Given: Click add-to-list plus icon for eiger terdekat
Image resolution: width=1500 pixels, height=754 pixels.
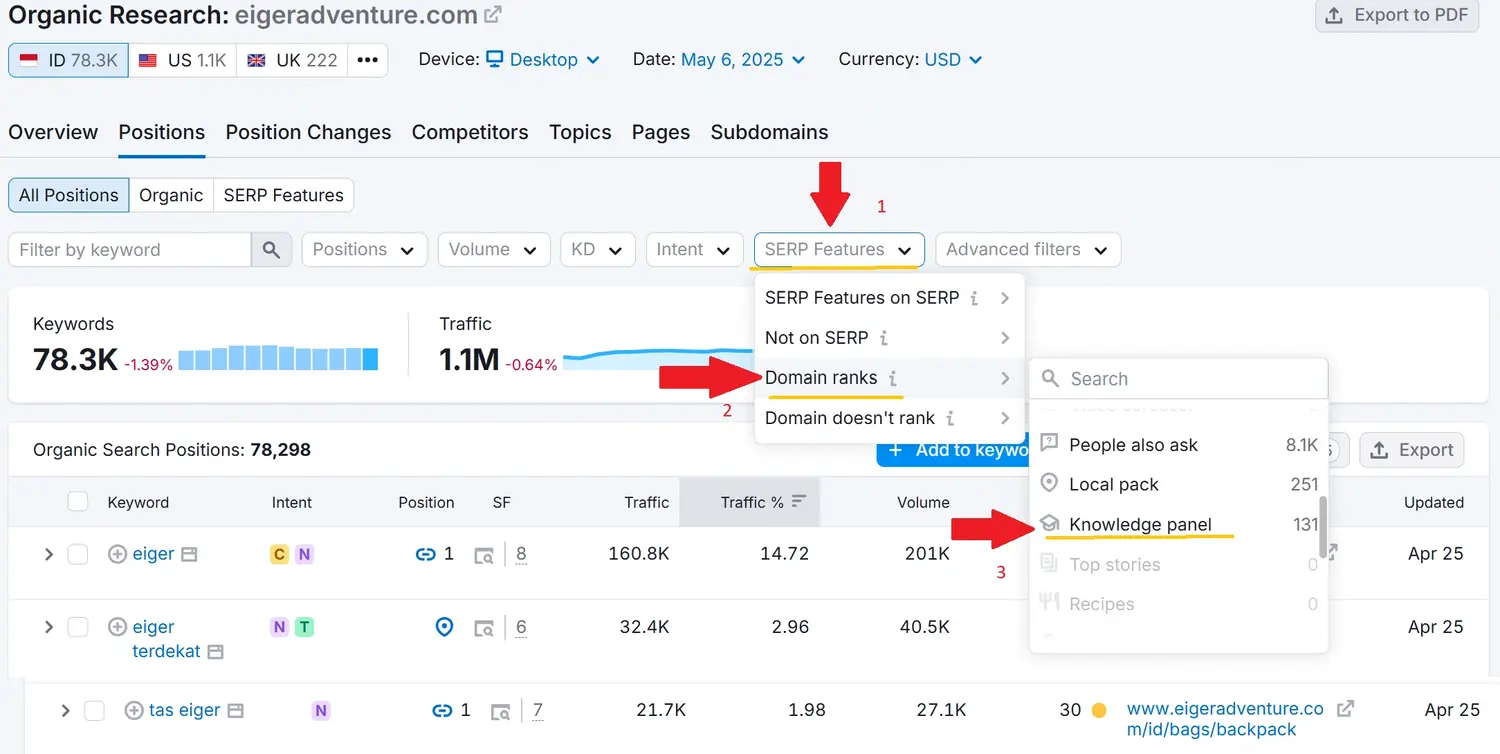Looking at the screenshot, I should click(117, 627).
